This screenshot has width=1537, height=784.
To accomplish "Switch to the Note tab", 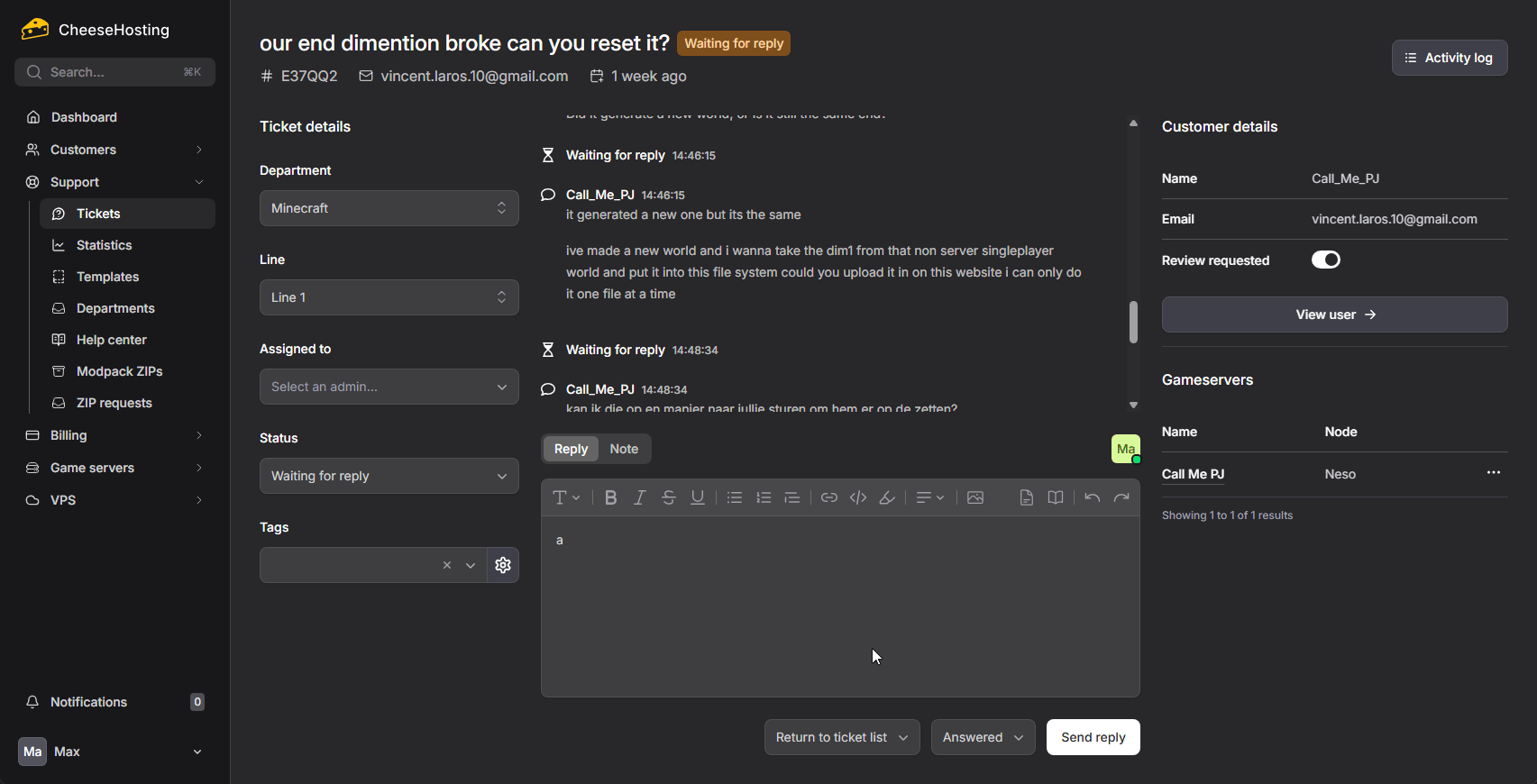I will coord(623,449).
